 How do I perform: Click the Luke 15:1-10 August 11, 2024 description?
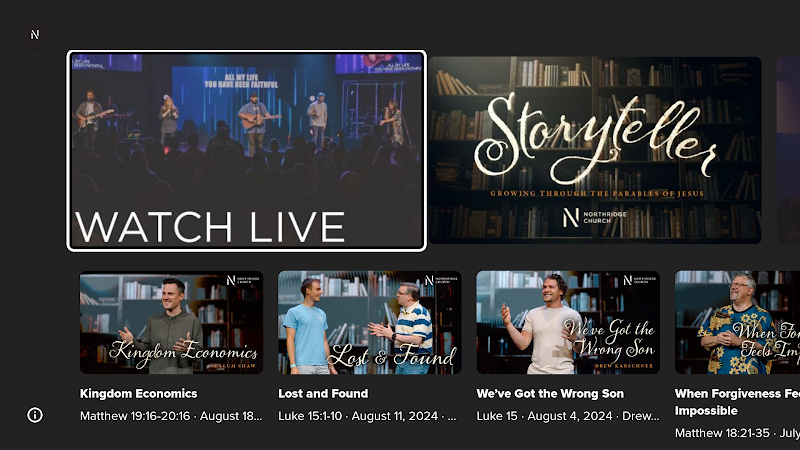(367, 416)
